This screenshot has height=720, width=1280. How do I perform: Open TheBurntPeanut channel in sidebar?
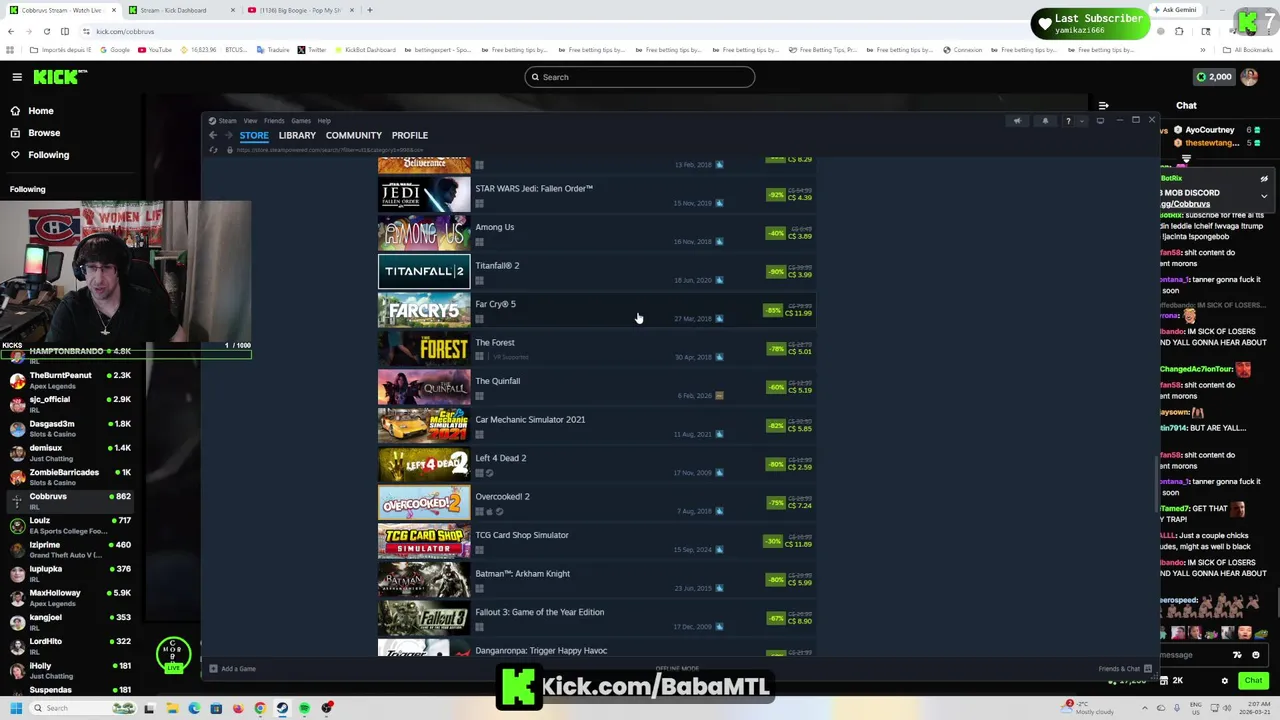coord(70,380)
